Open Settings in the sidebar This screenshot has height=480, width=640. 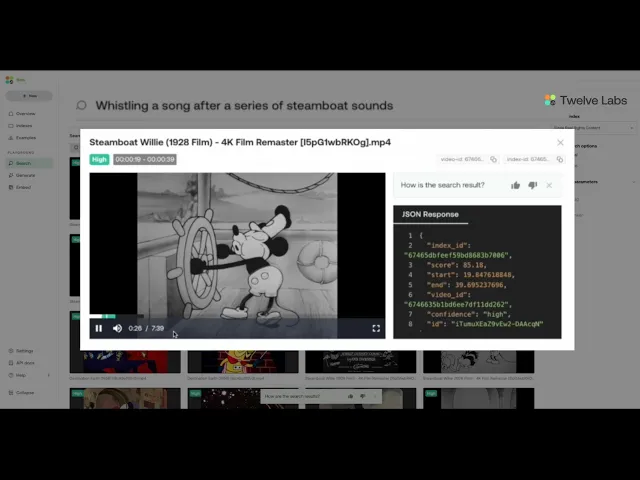[24, 351]
